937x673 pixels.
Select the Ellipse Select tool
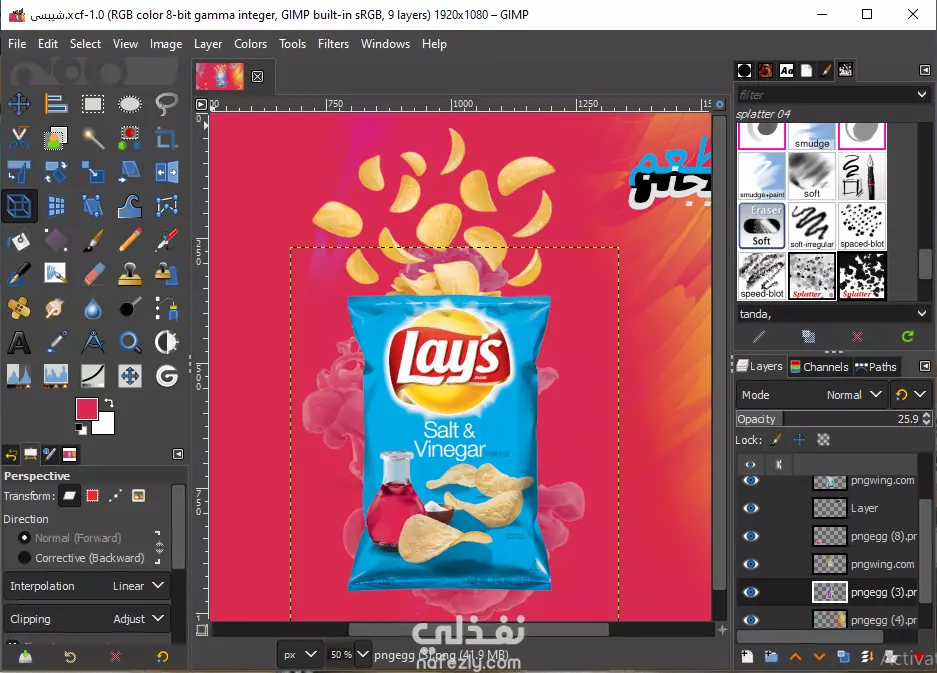tap(130, 104)
